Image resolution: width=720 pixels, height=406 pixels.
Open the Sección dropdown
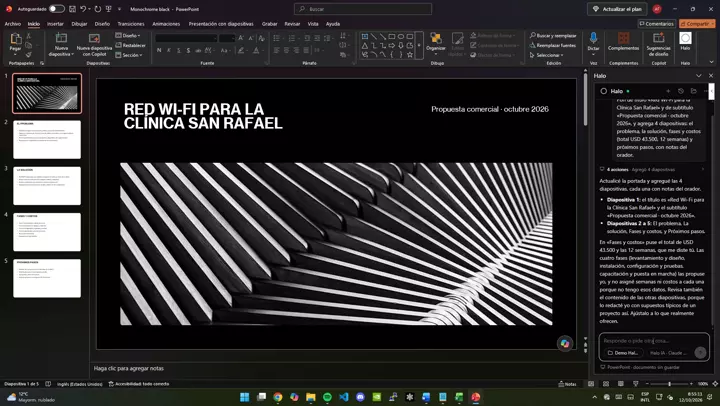tap(129, 55)
